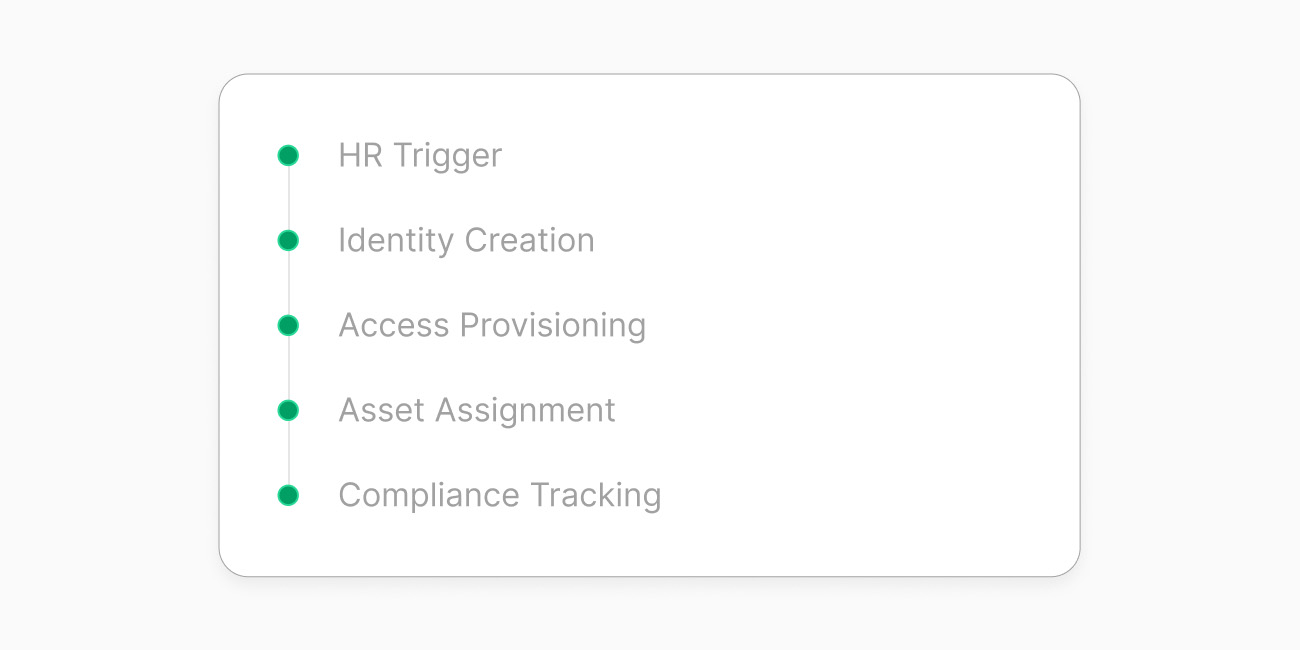The image size is (1300, 650).
Task: Click the Compliance Tracking timeline dot
Action: coord(288,495)
